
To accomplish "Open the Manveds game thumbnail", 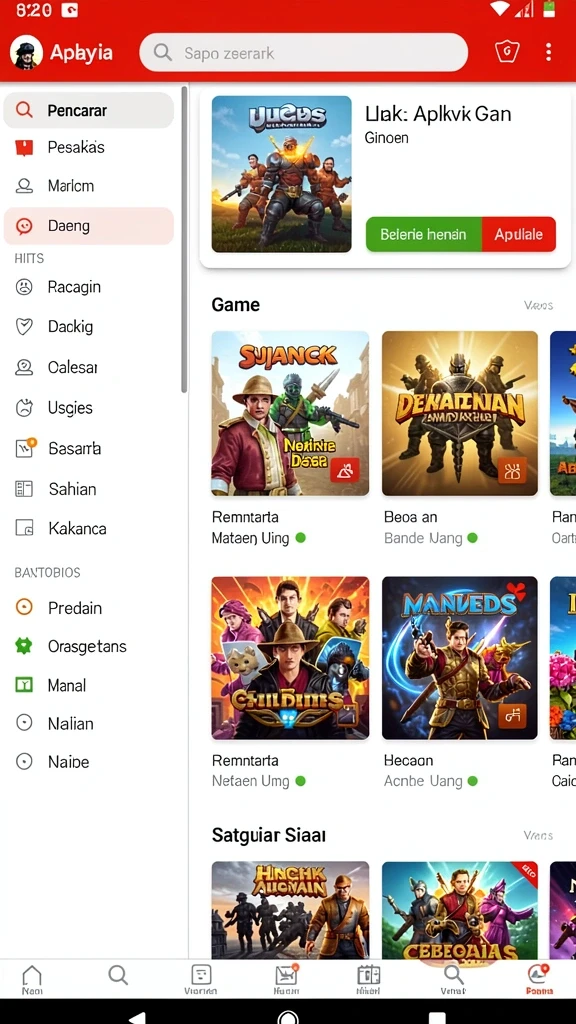I will point(460,658).
